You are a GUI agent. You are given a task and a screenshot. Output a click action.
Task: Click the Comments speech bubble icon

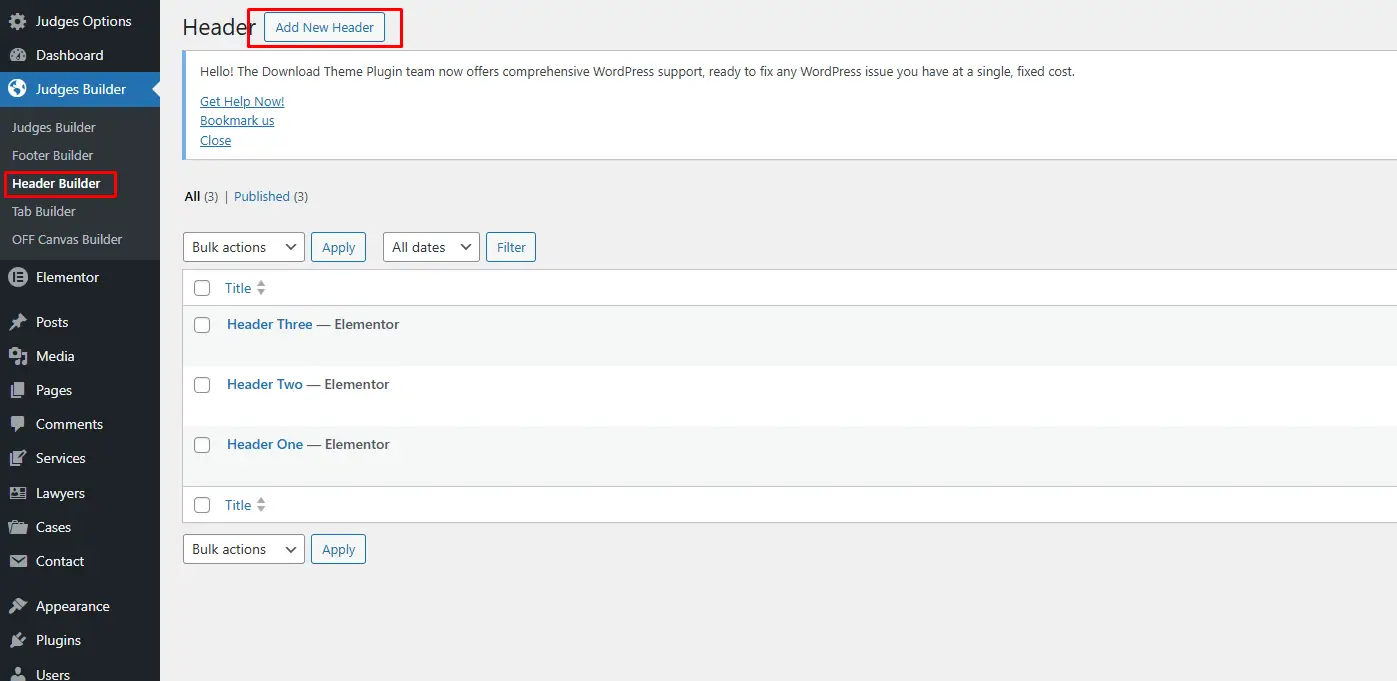(17, 424)
